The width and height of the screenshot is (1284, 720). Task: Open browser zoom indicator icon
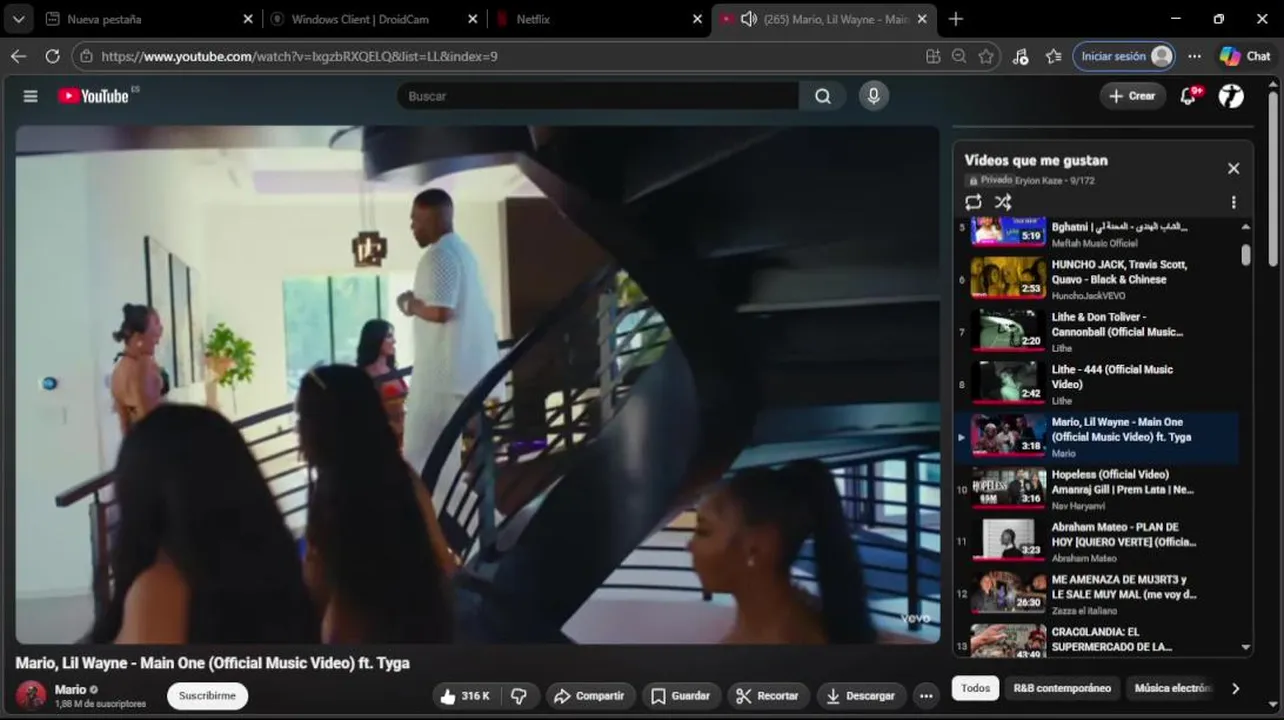[959, 56]
